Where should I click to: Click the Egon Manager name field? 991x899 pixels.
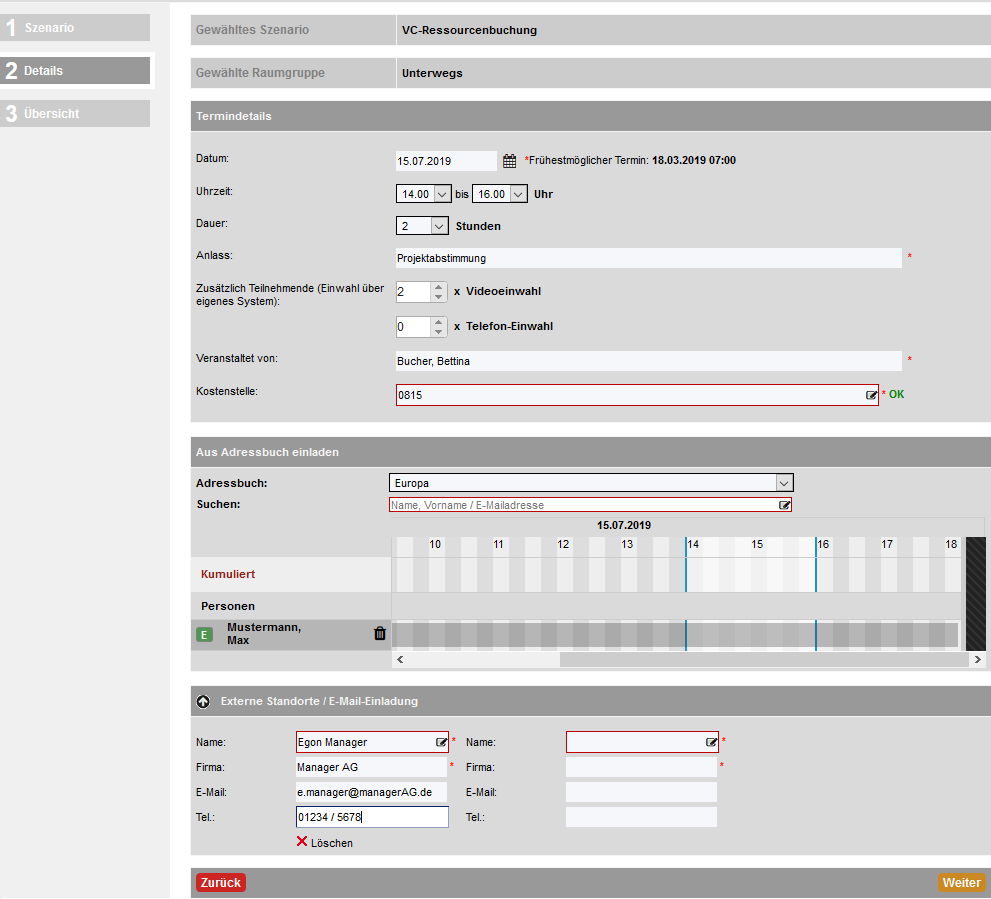click(x=372, y=742)
